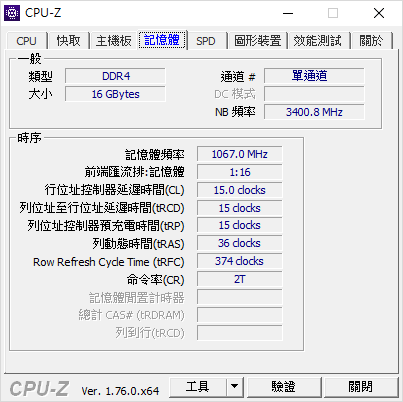Click the 列位址控制器預充電時間(tRP) label
Screen dimensions: 403x402
click(x=106, y=226)
